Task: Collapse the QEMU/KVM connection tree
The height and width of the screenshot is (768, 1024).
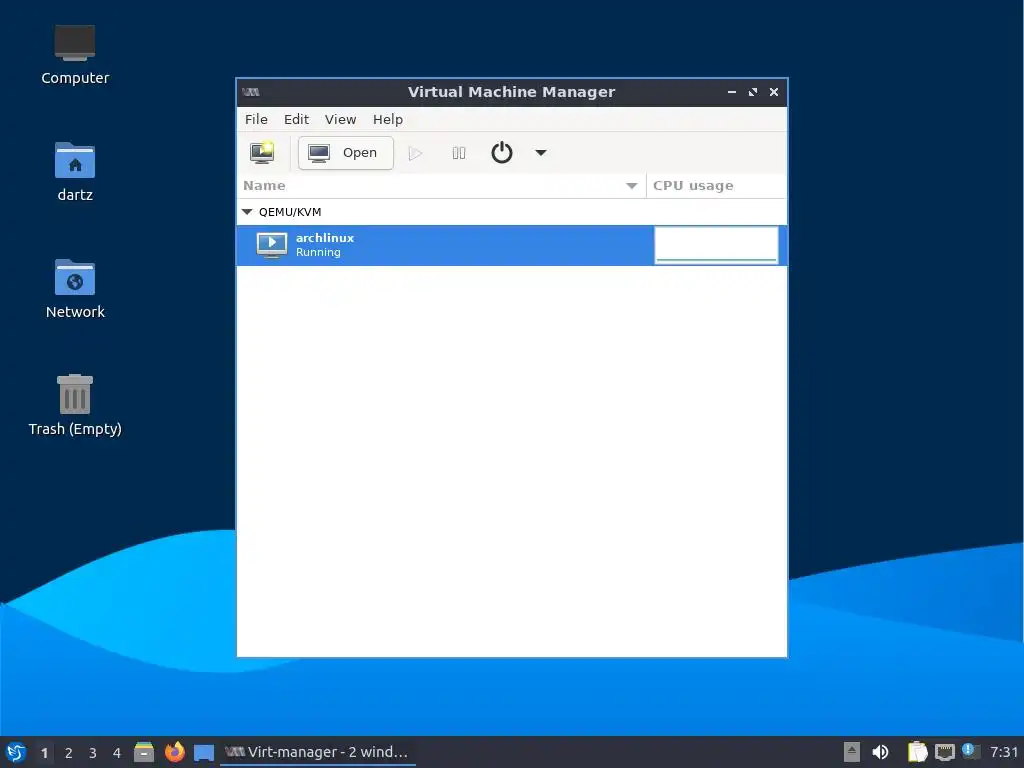Action: (247, 212)
